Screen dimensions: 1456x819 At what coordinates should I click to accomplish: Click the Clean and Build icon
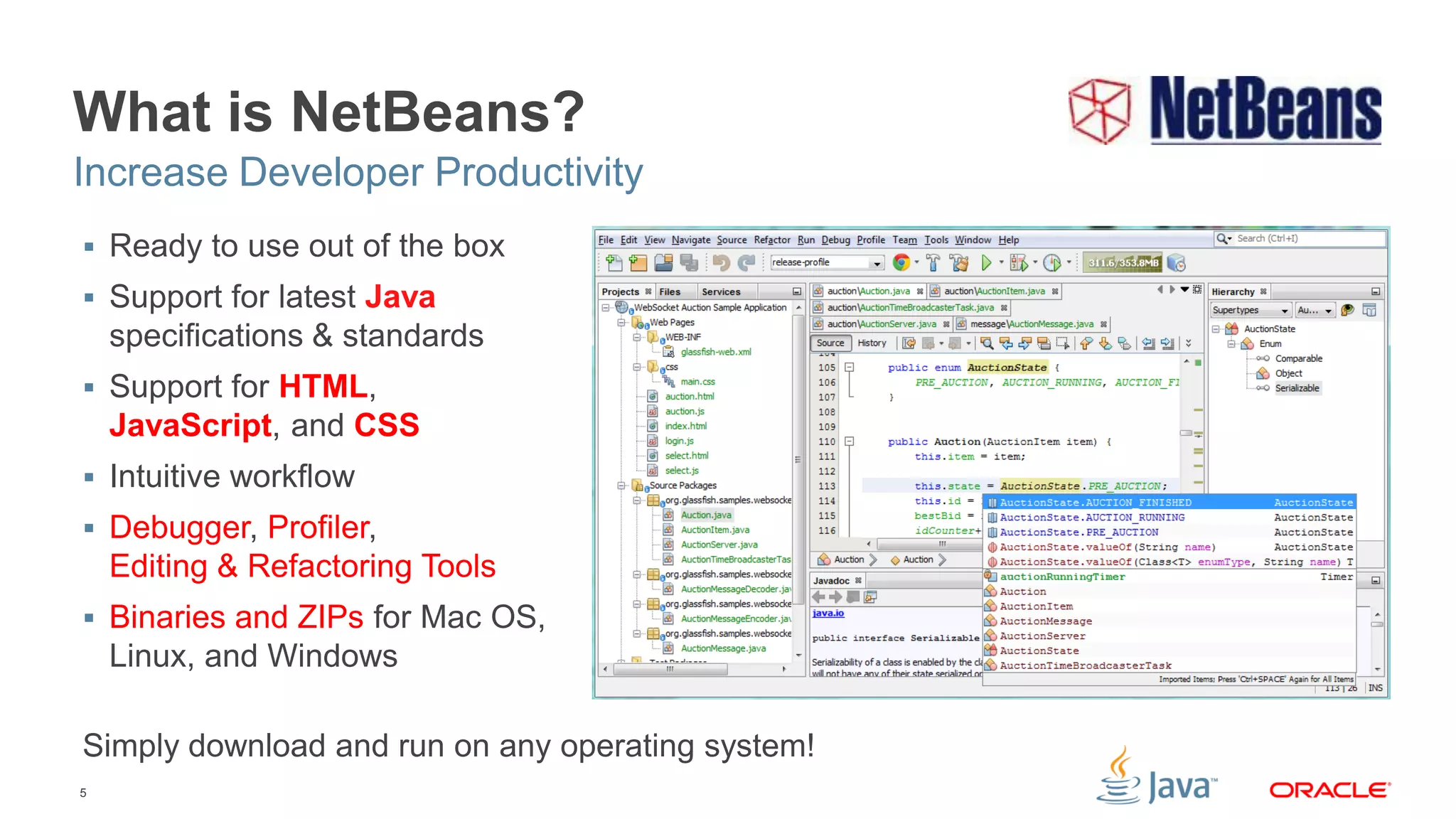tap(959, 263)
